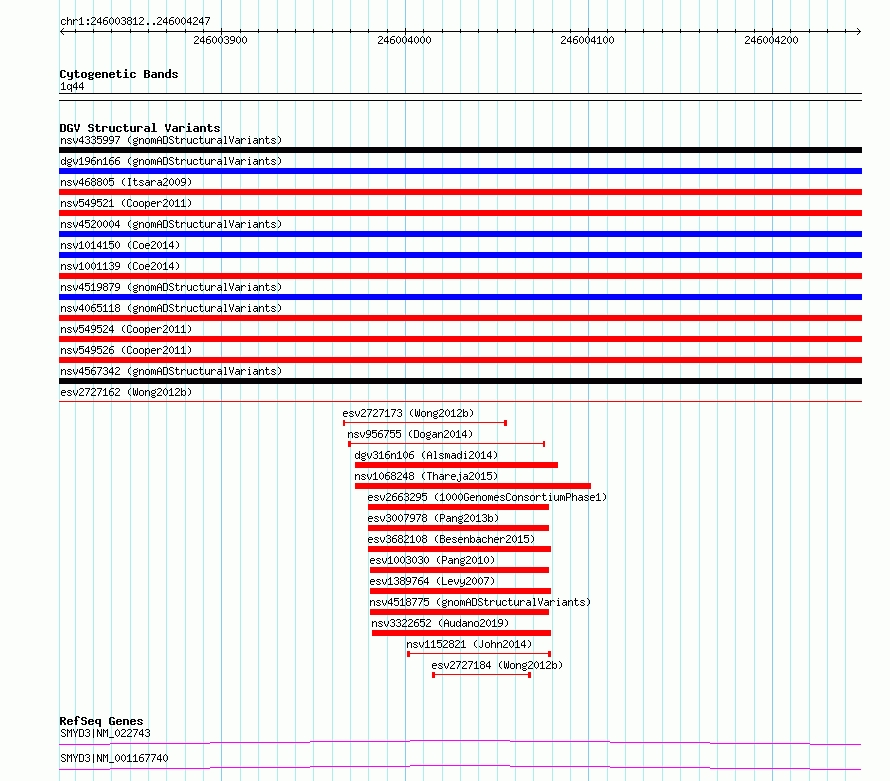Click the black bar under nsv4567342
This screenshot has width=890, height=781.
pos(460,381)
